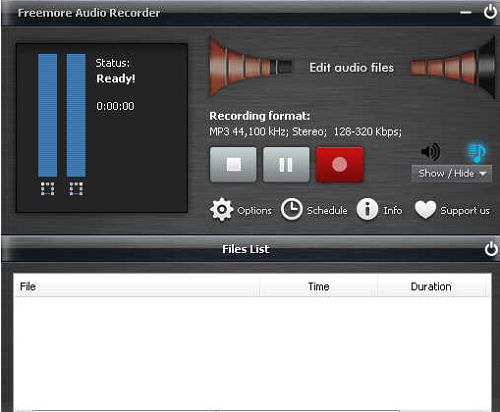500x412 pixels.
Task: Click the red Record button
Action: coord(340,165)
